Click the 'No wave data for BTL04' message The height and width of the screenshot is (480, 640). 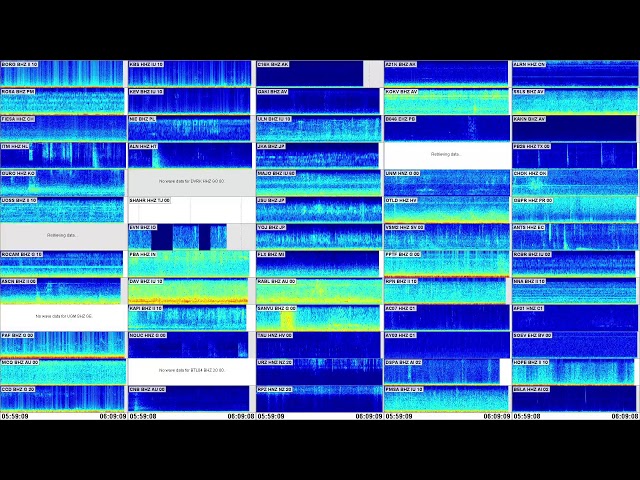[x=192, y=370]
